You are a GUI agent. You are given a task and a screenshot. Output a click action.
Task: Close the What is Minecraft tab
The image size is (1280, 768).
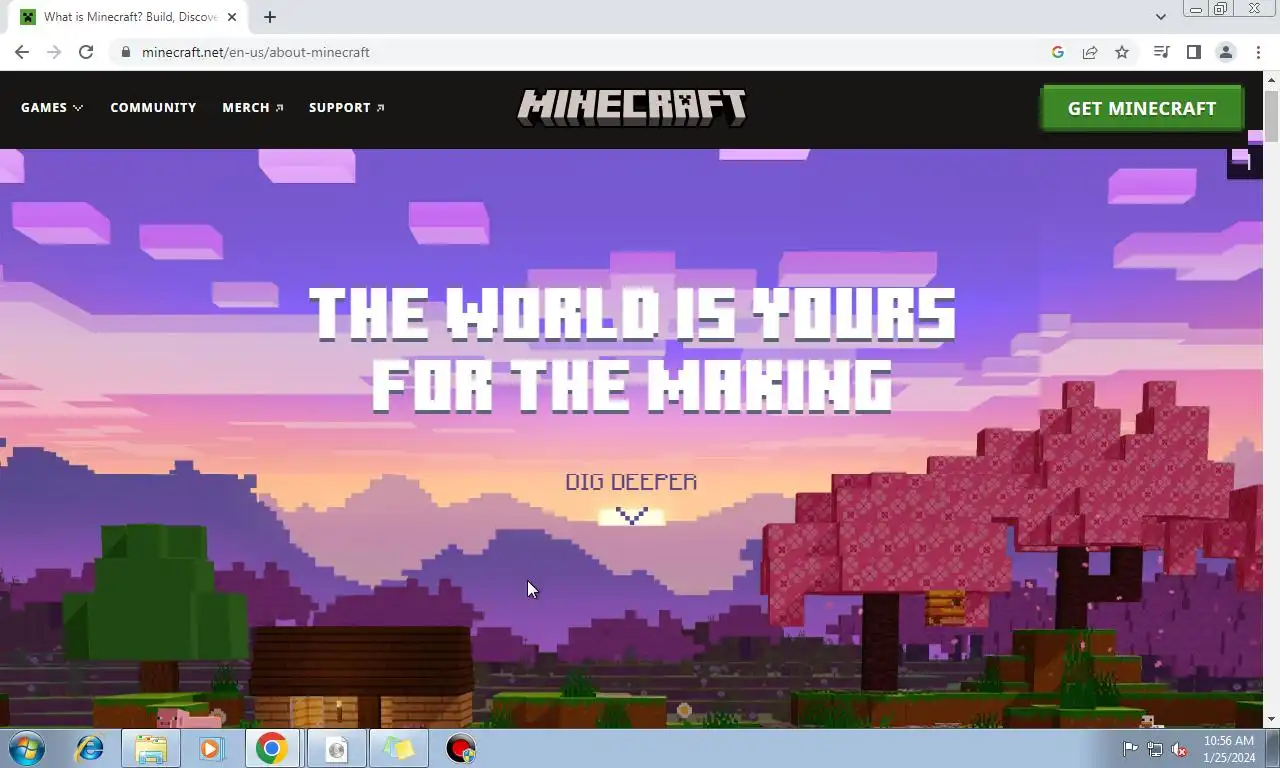tap(232, 17)
